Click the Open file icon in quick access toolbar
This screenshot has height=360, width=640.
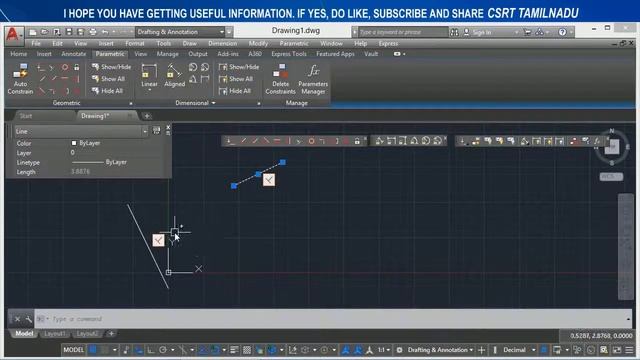coord(44,32)
